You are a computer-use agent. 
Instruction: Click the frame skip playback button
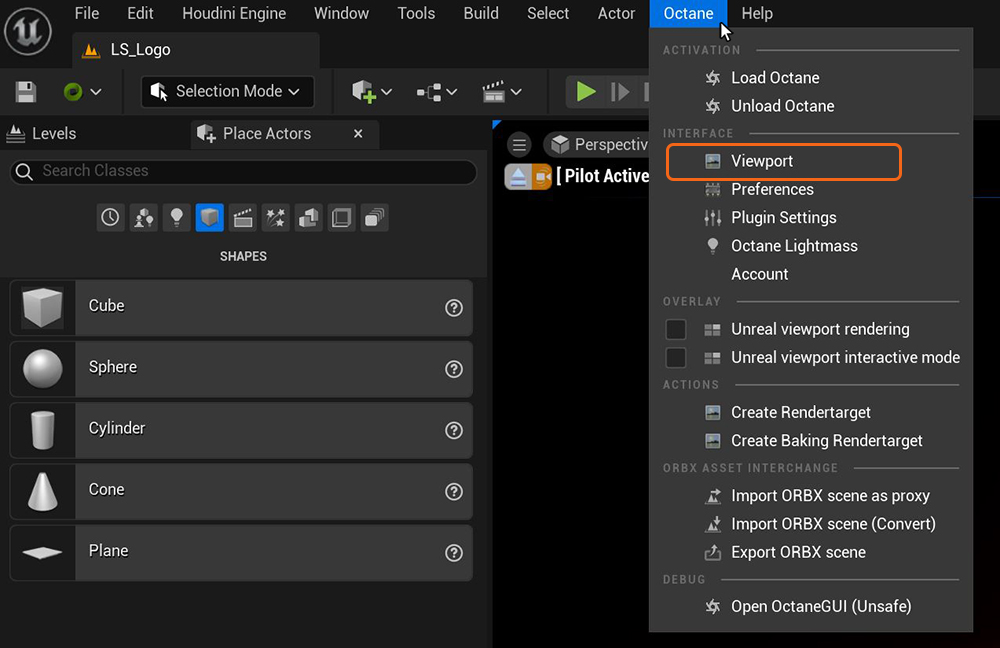[x=619, y=92]
